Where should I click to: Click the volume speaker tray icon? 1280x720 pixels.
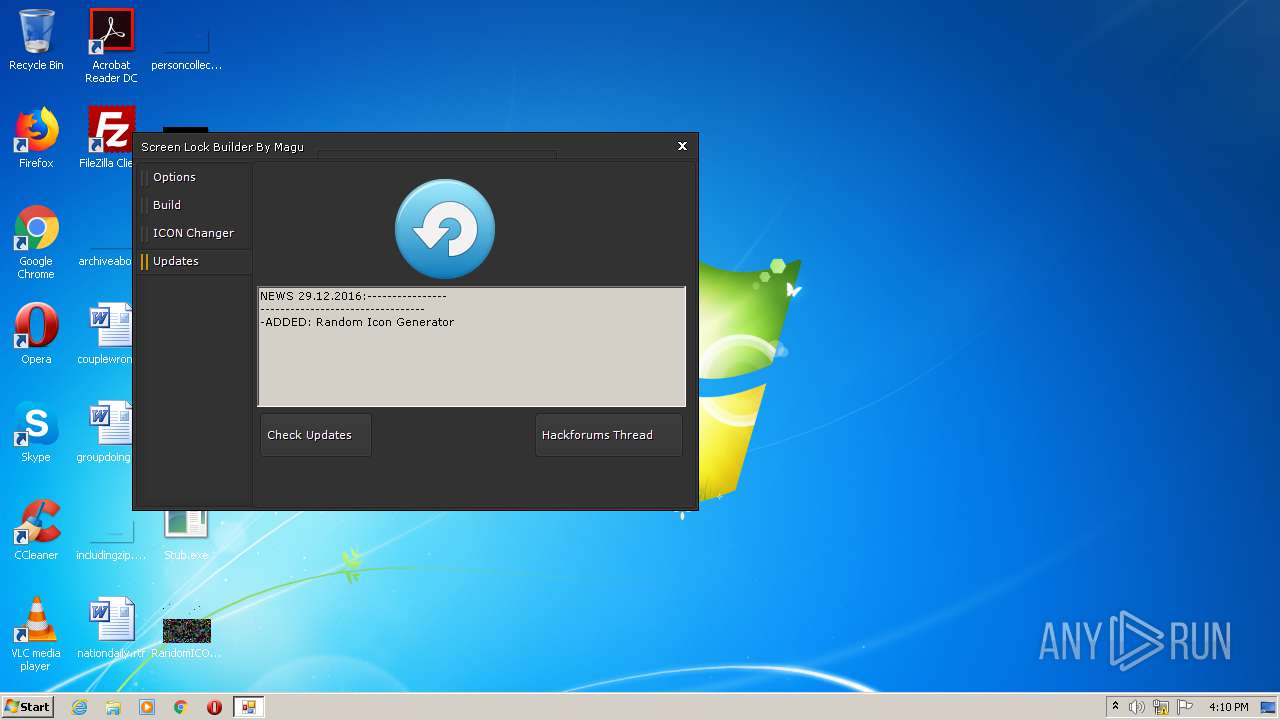coord(1137,707)
